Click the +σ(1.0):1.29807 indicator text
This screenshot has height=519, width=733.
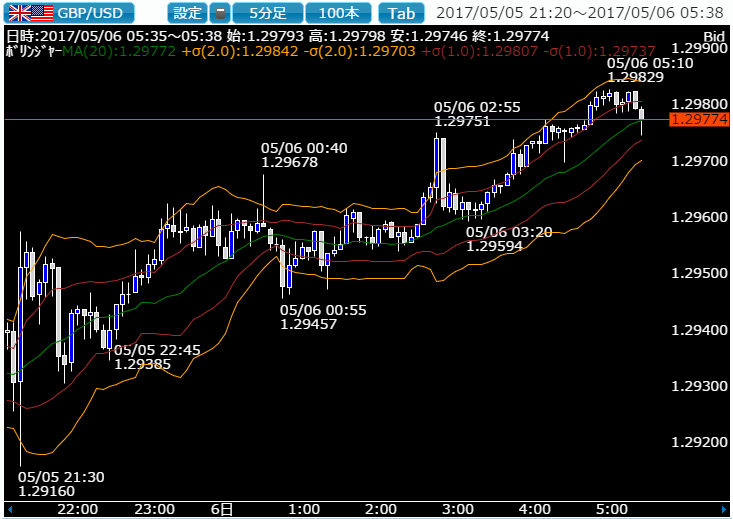coord(480,51)
